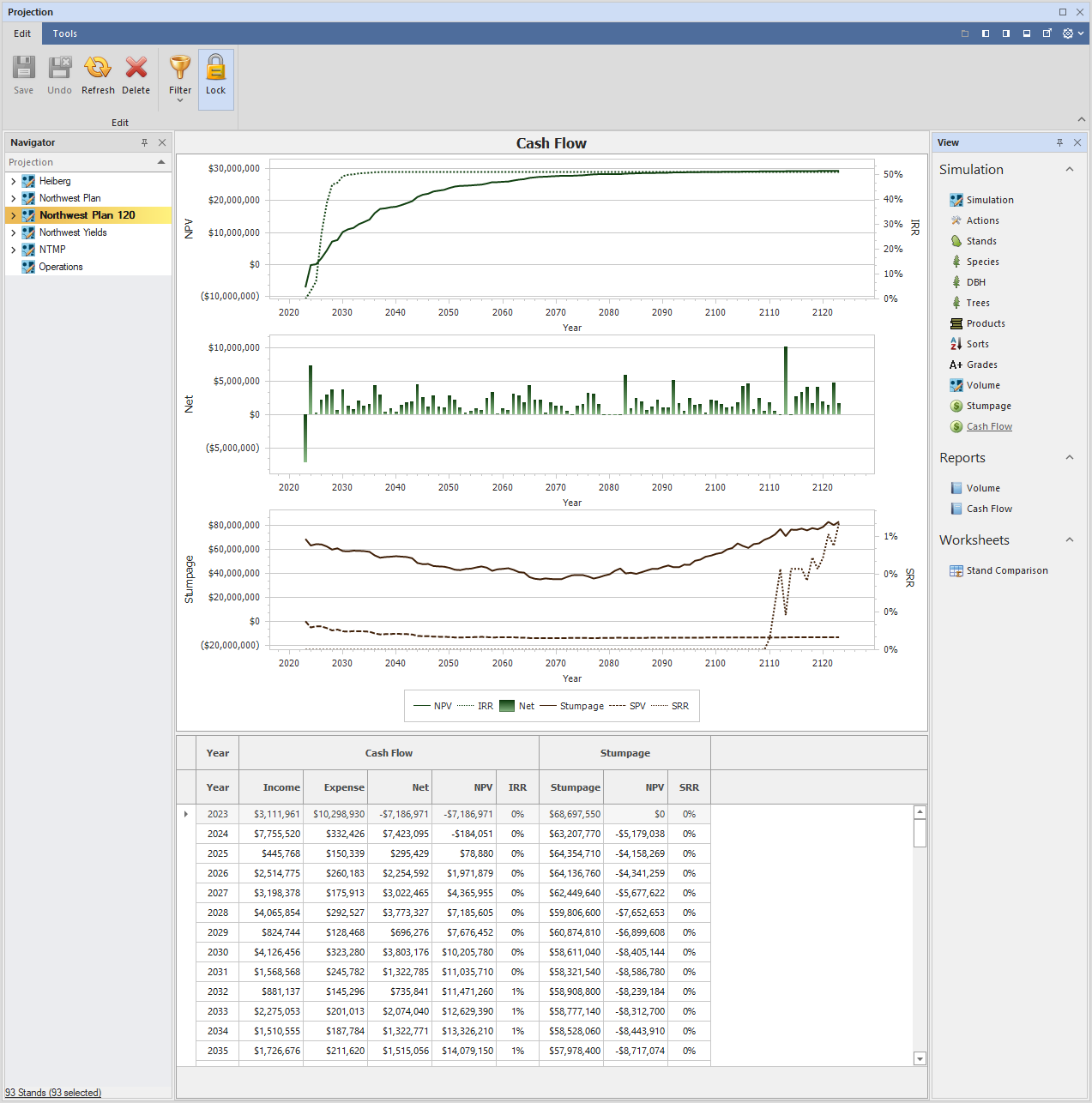Collapse the Simulation section

tap(1070, 170)
